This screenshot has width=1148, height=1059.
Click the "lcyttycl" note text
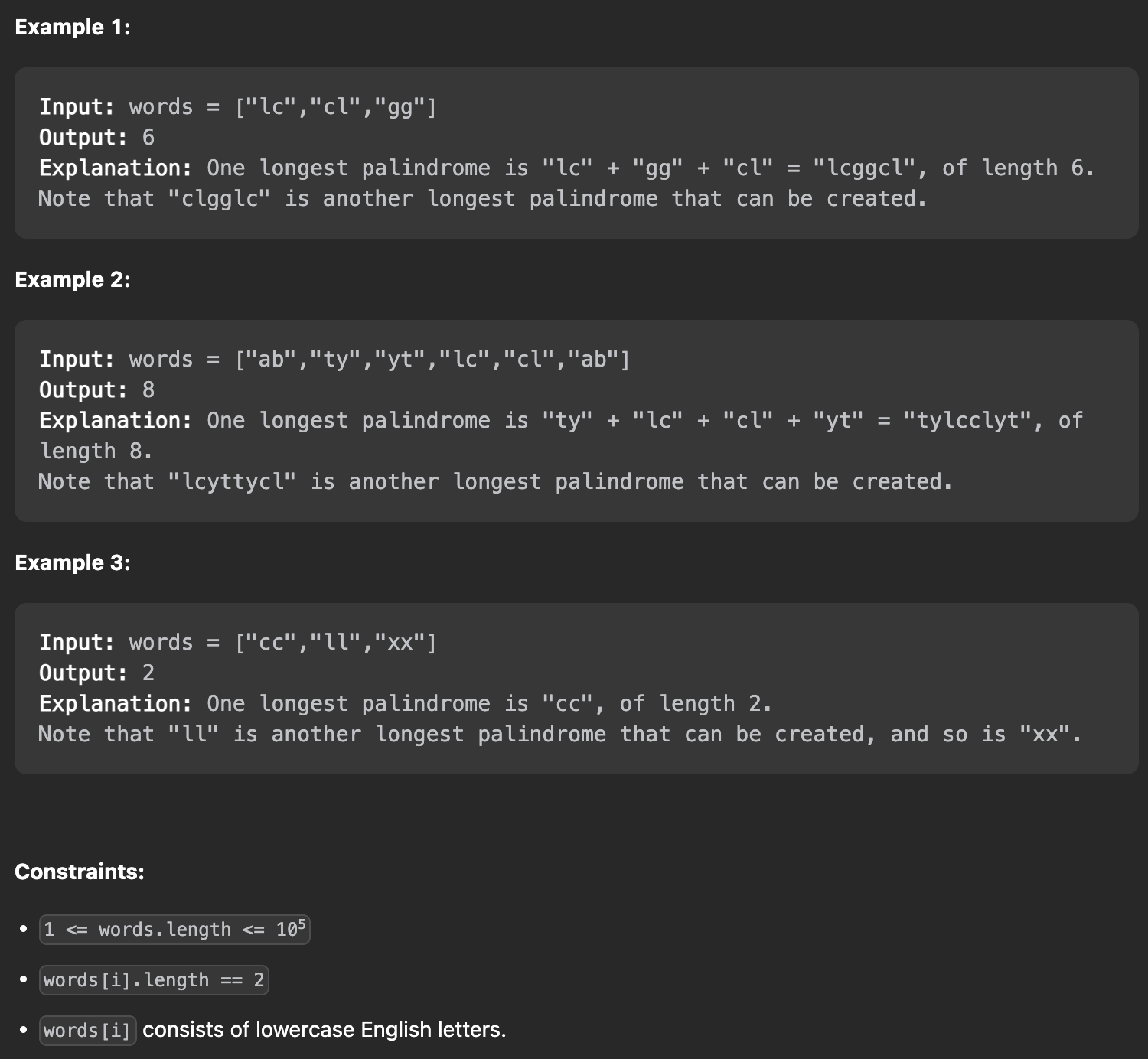pyautogui.click(x=232, y=482)
